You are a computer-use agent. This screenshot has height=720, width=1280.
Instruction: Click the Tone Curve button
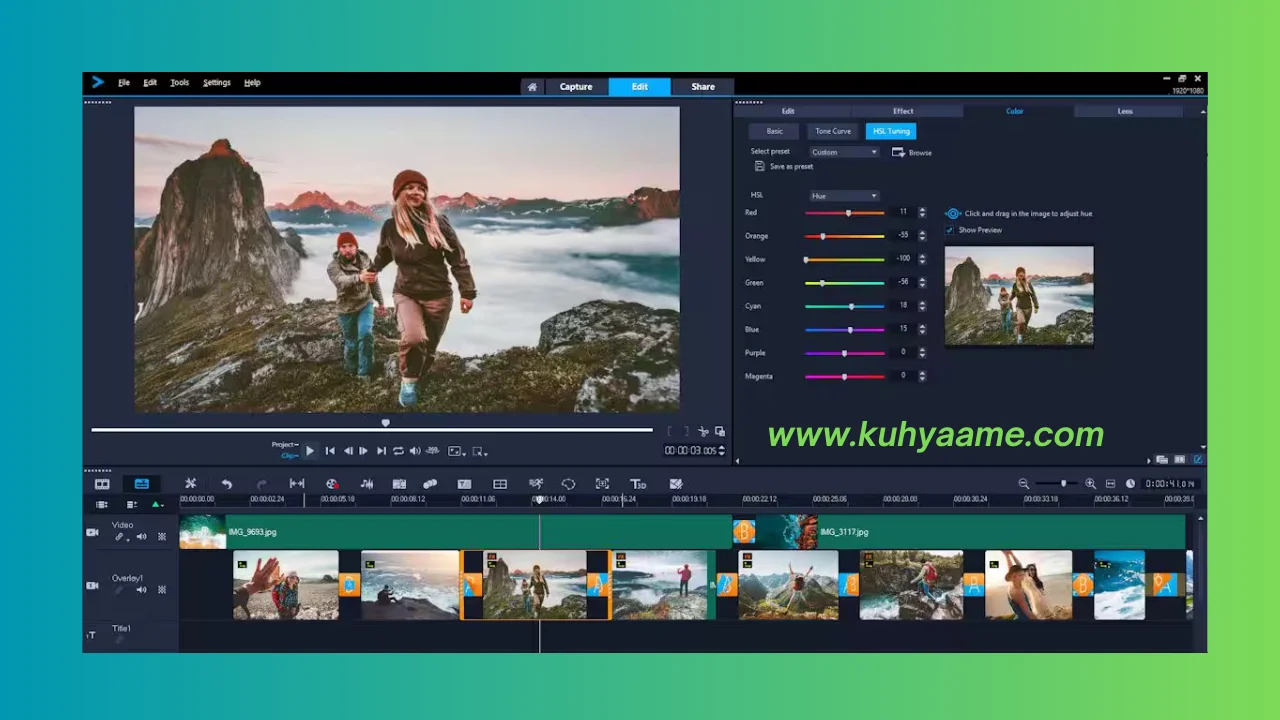[833, 131]
